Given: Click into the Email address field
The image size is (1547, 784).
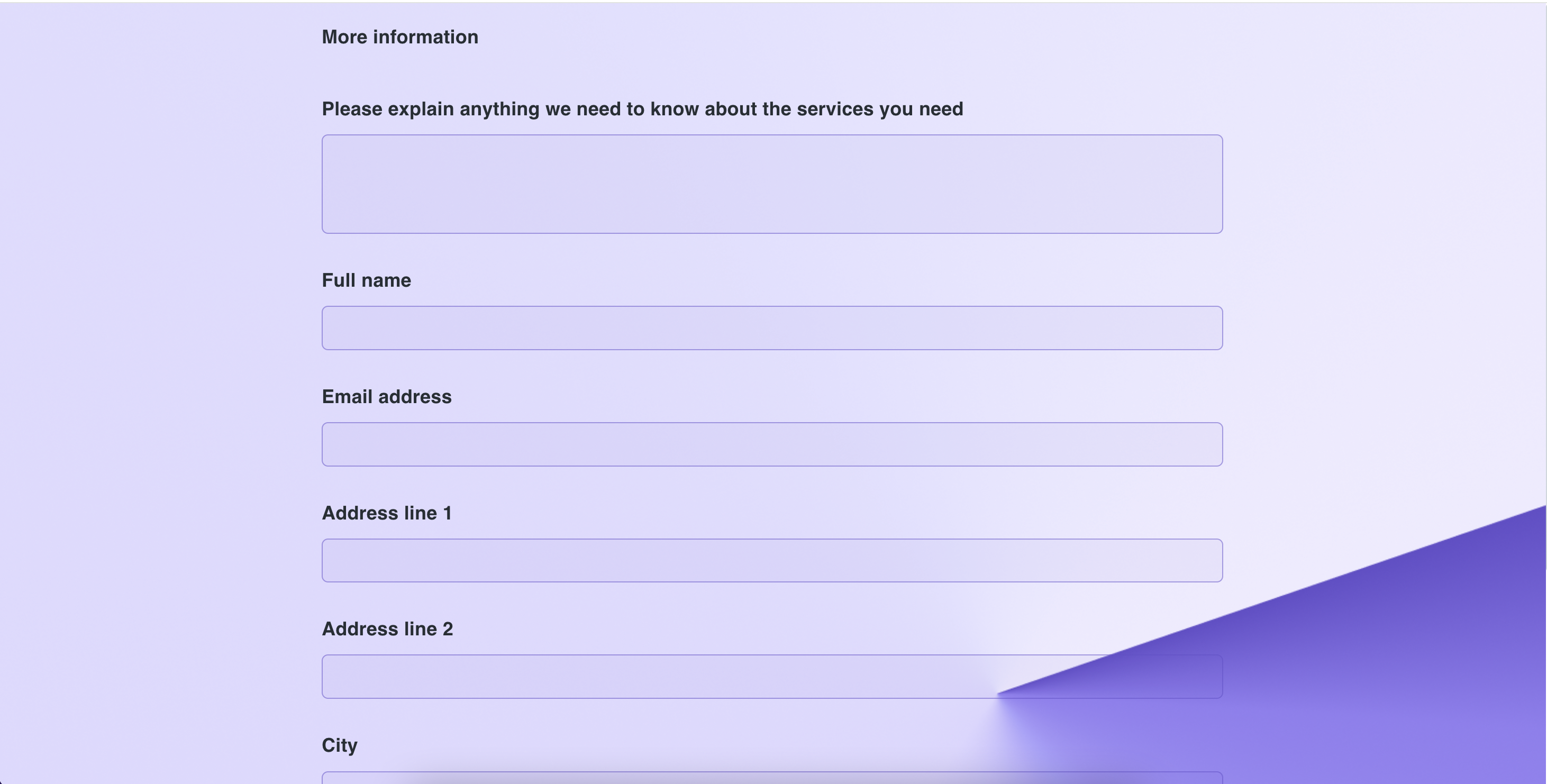Looking at the screenshot, I should coord(772,444).
